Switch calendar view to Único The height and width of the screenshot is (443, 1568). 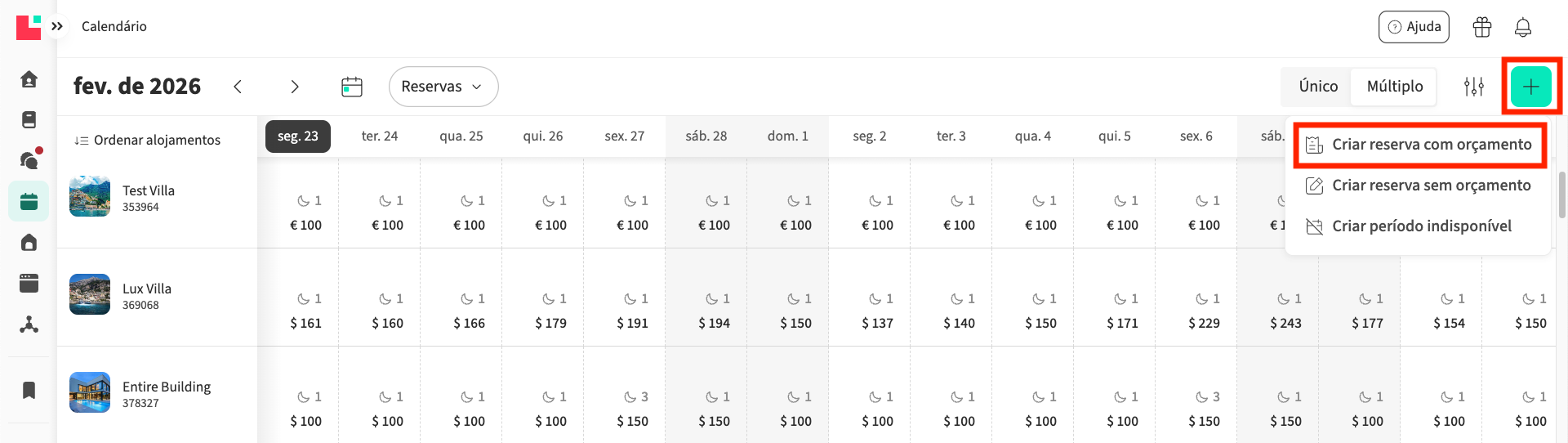pos(1318,87)
